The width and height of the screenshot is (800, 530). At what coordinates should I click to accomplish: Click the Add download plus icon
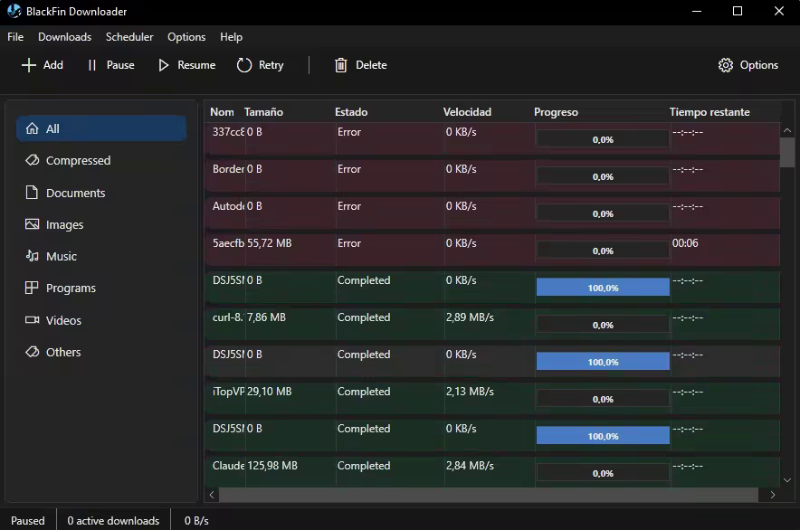27,65
